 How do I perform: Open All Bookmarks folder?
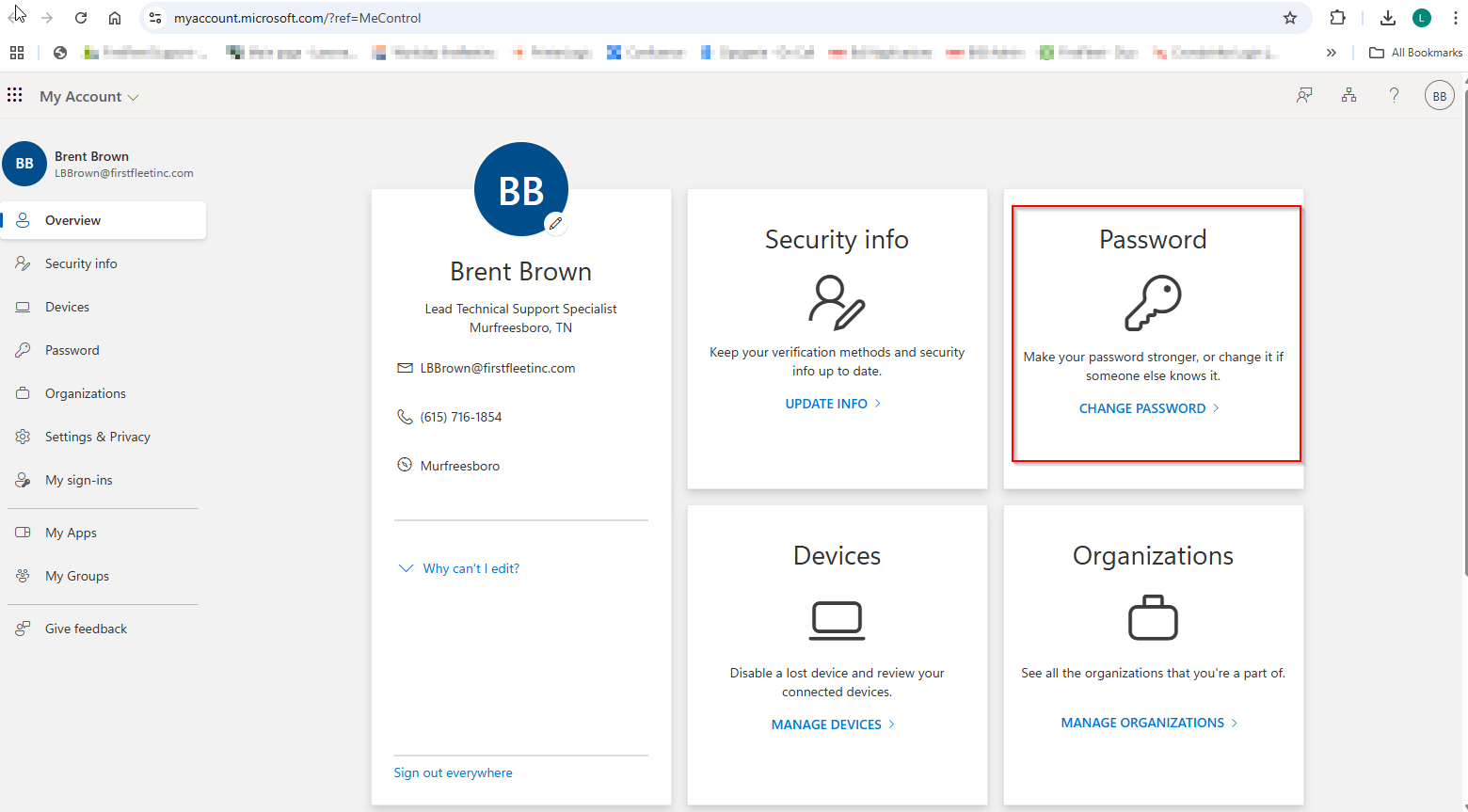coord(1415,53)
